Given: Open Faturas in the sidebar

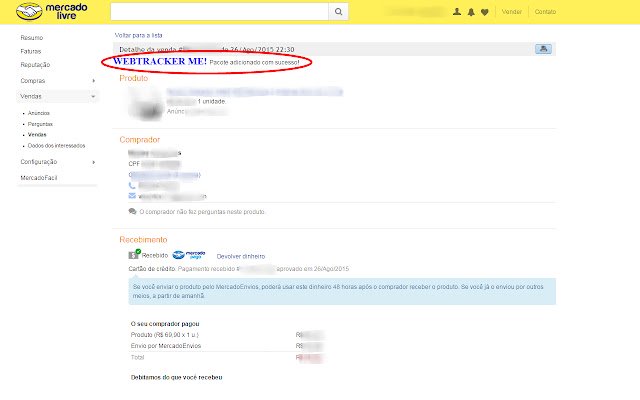Looking at the screenshot, I should pyautogui.click(x=31, y=51).
